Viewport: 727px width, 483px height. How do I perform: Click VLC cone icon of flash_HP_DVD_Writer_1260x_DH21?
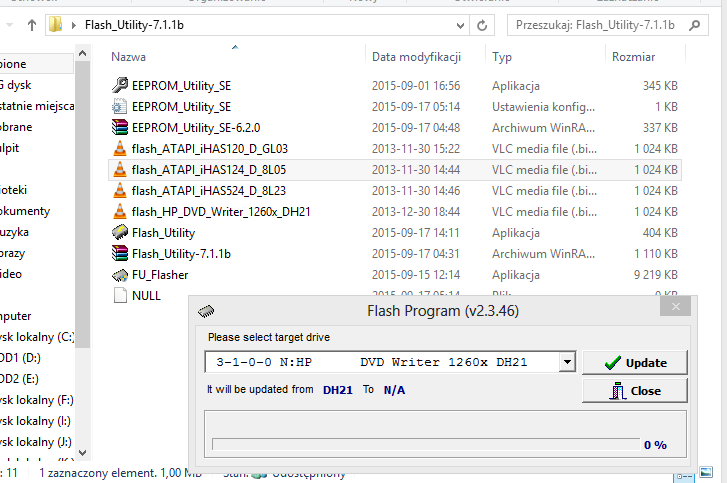pos(120,211)
